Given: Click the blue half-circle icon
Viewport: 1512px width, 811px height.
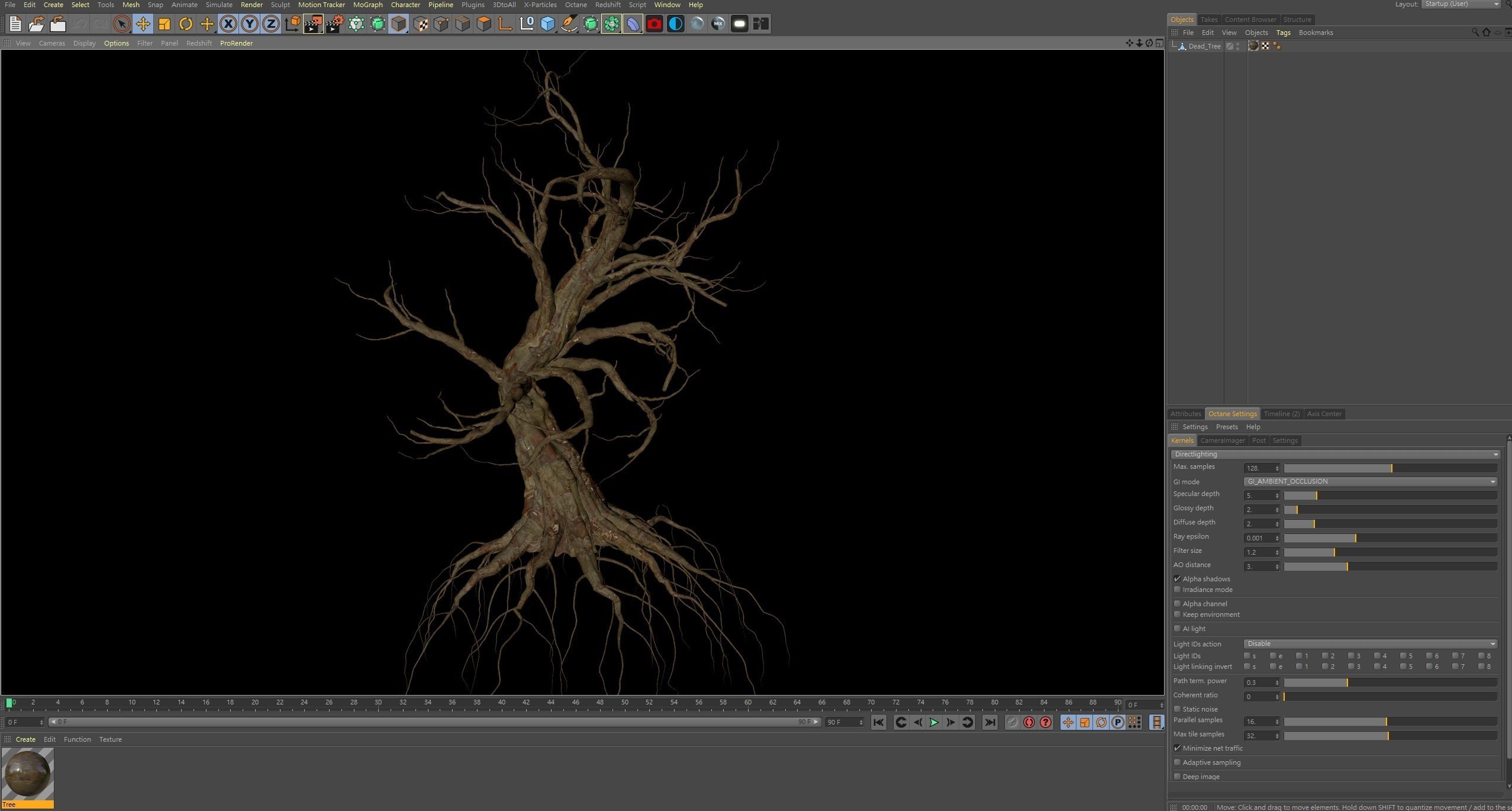Looking at the screenshot, I should click(675, 24).
